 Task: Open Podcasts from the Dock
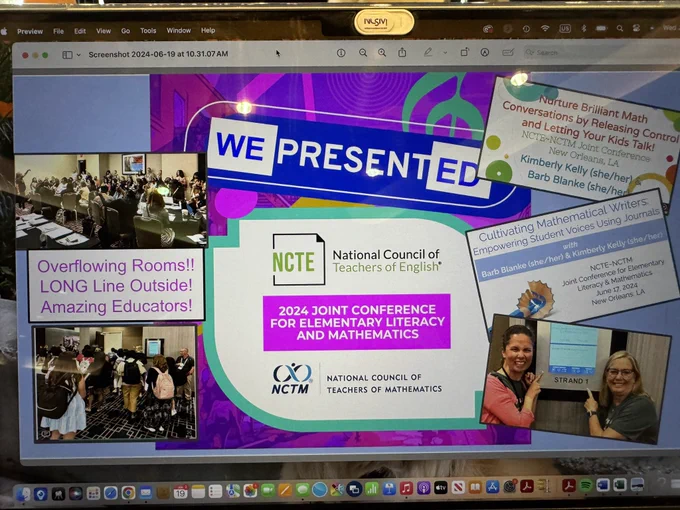coord(424,488)
